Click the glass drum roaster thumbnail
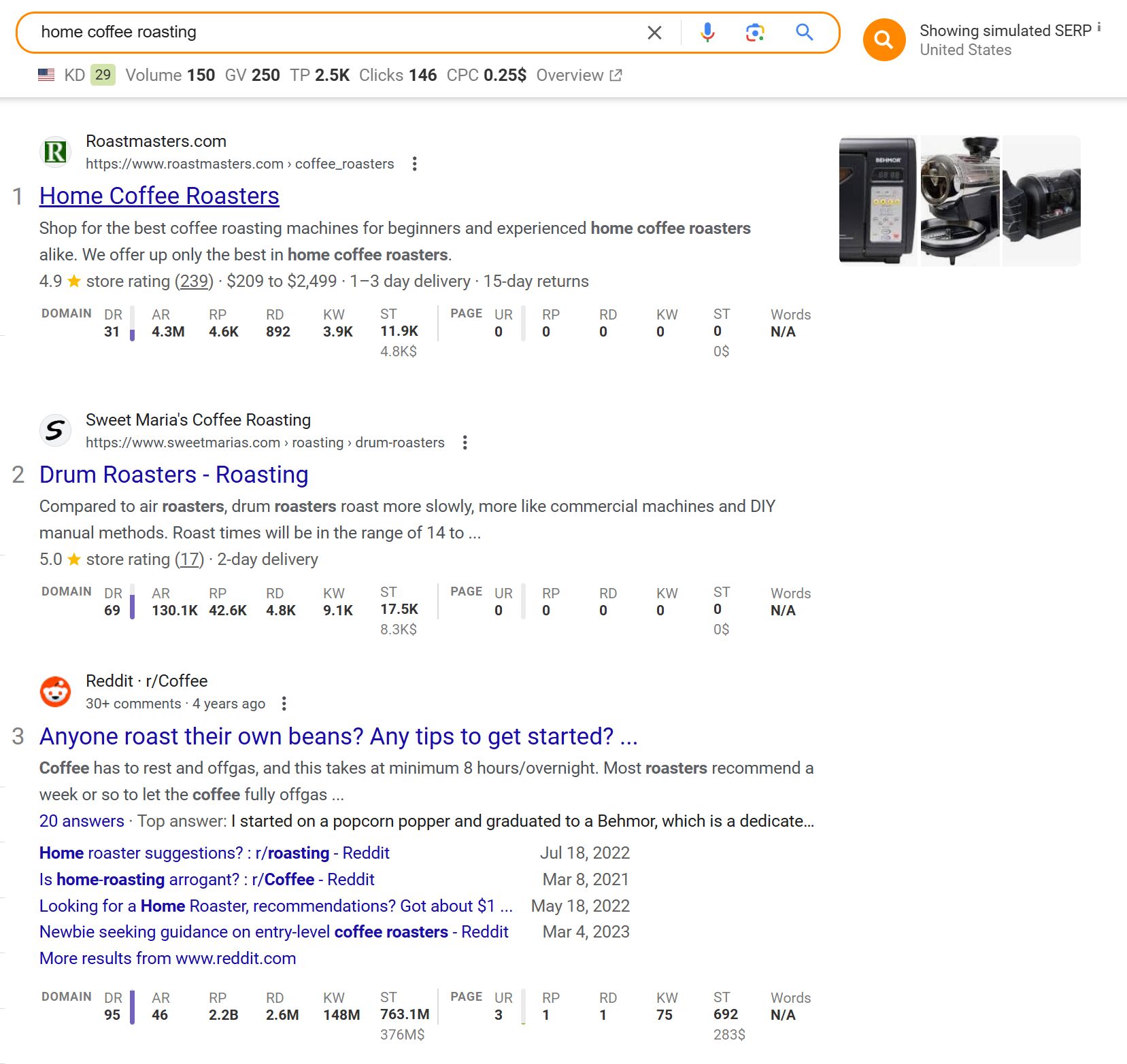This screenshot has width=1127, height=1064. tap(960, 201)
